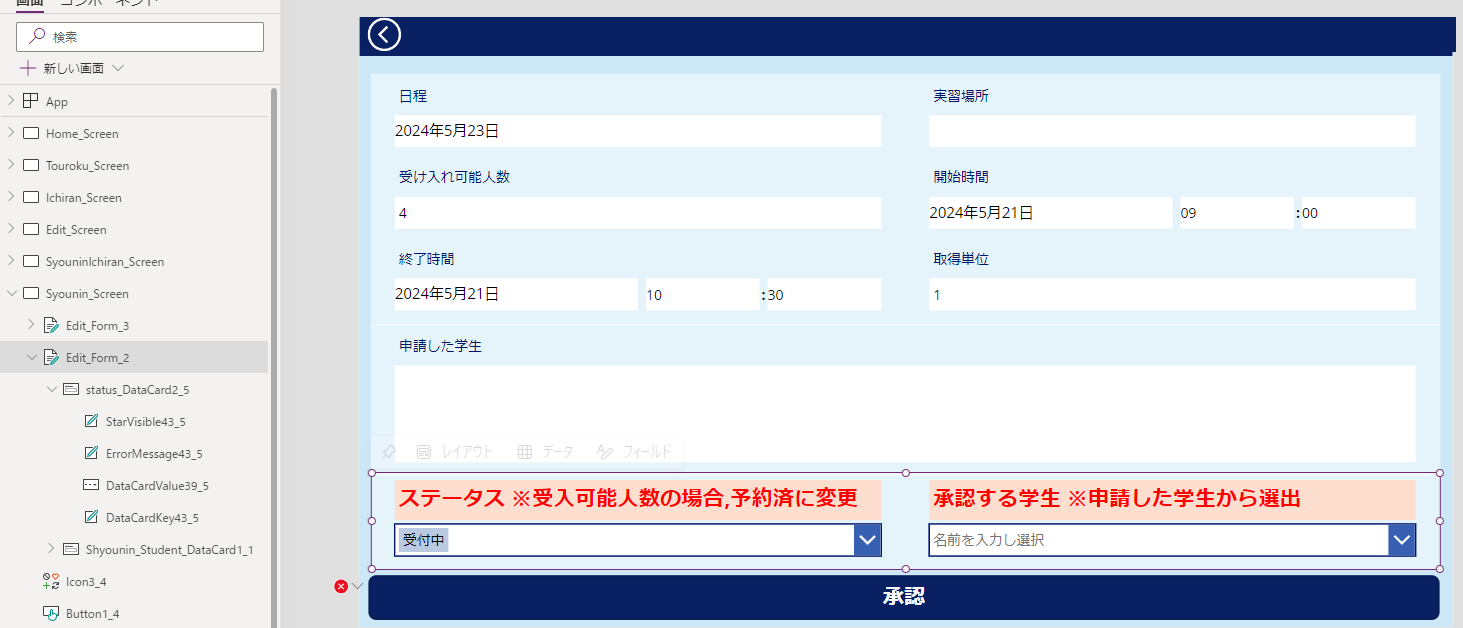Viewport: 1463px width, 628px height.
Task: Open the 新しい画面 dropdown chevron
Action: [118, 68]
